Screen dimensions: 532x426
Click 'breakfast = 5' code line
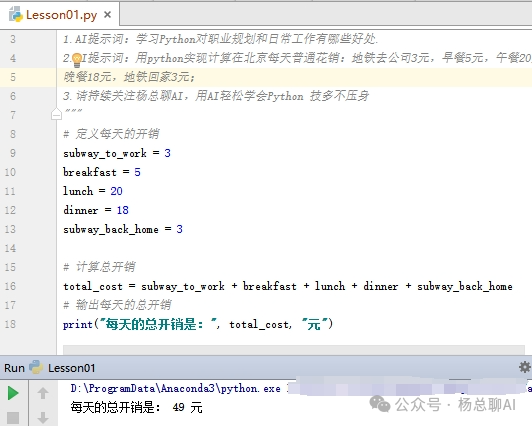pos(102,172)
